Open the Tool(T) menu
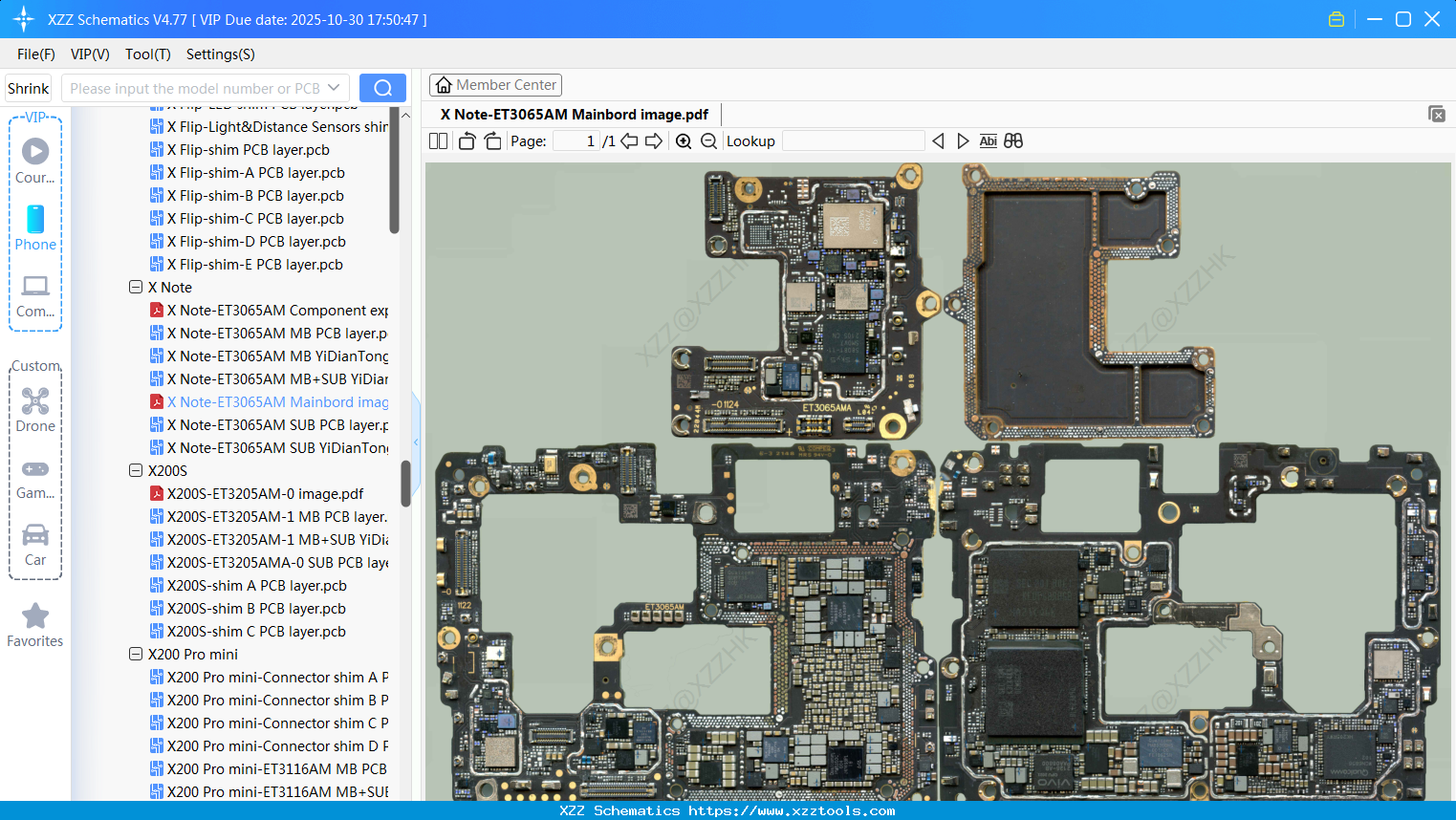1456x820 pixels. [x=147, y=54]
